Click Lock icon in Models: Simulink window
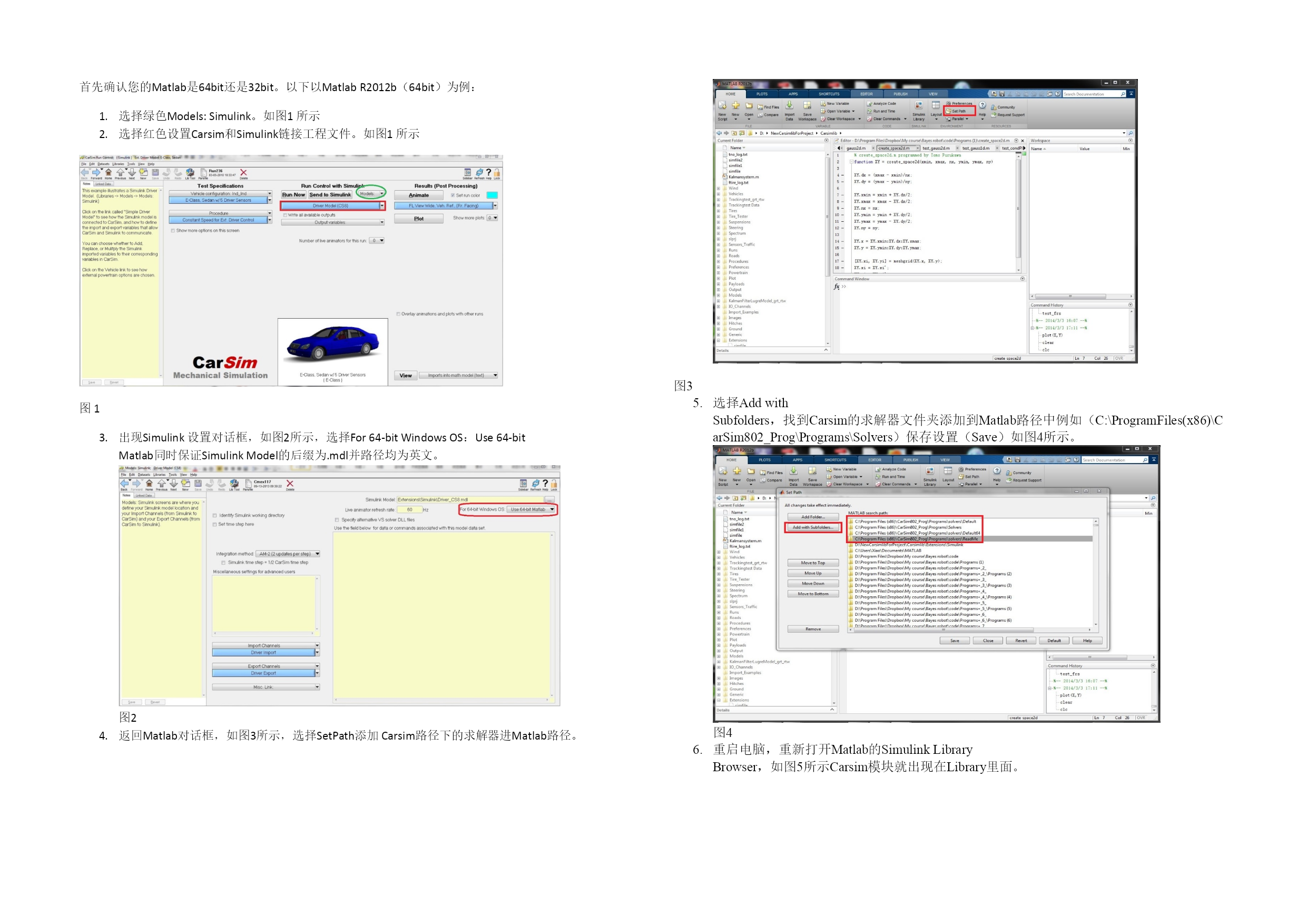The height and width of the screenshot is (924, 1307). click(554, 484)
